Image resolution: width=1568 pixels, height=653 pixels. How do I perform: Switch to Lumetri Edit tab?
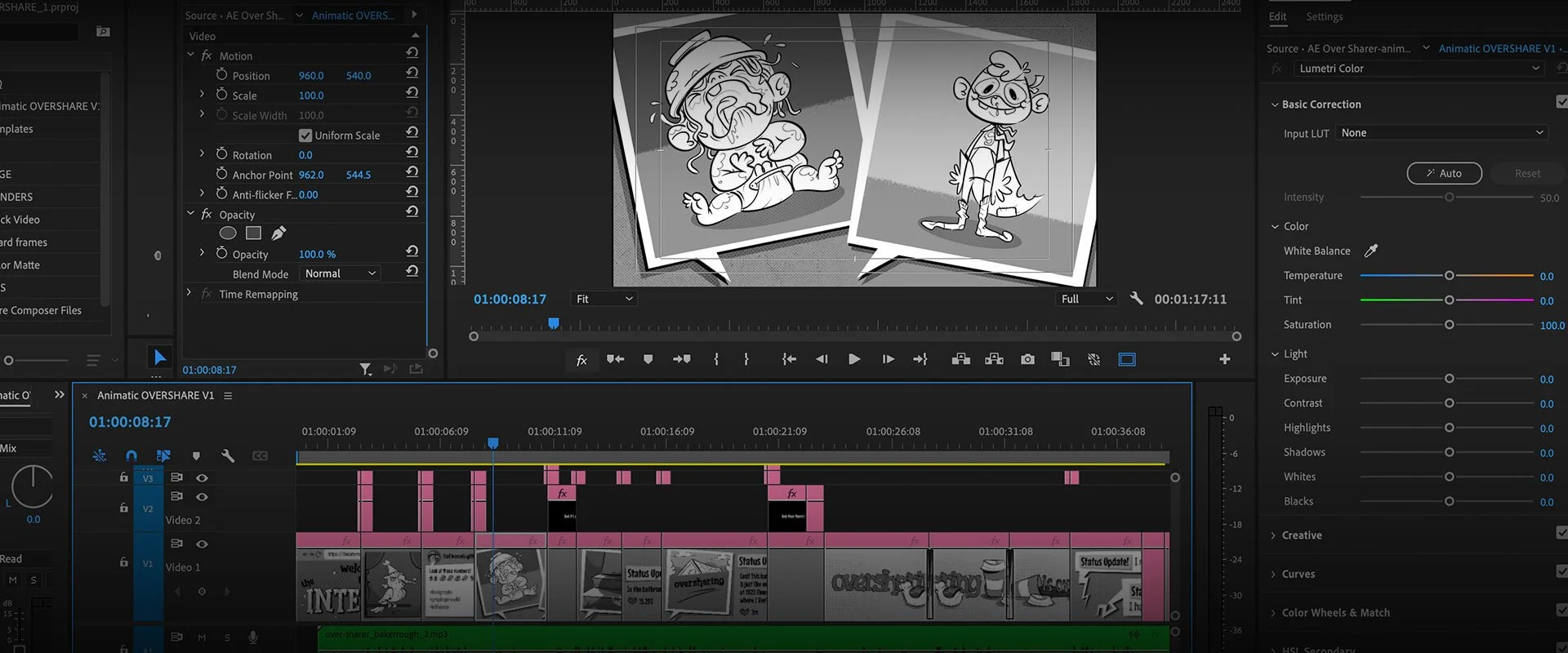[x=1277, y=16]
